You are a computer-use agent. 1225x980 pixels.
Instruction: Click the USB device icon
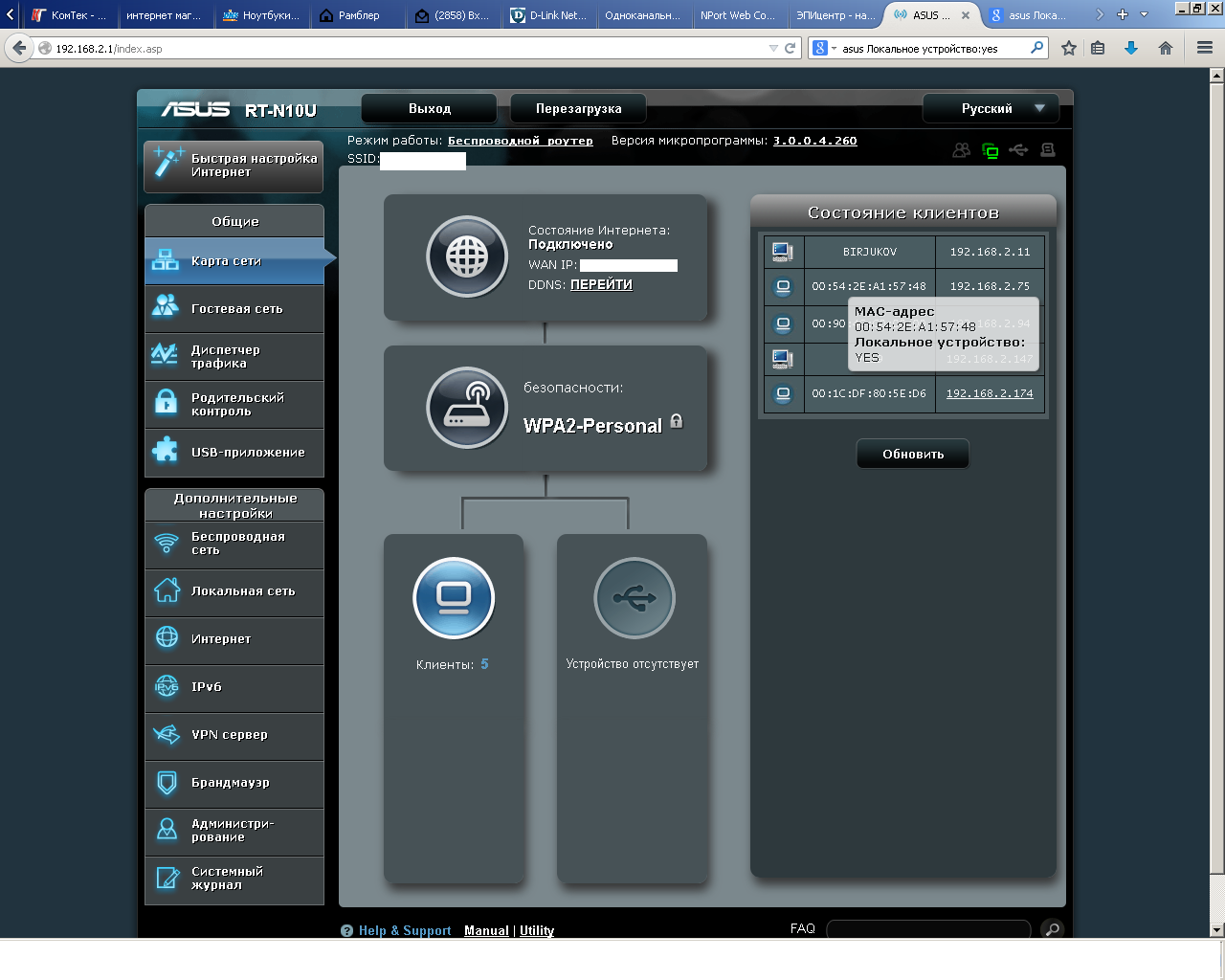click(x=635, y=598)
